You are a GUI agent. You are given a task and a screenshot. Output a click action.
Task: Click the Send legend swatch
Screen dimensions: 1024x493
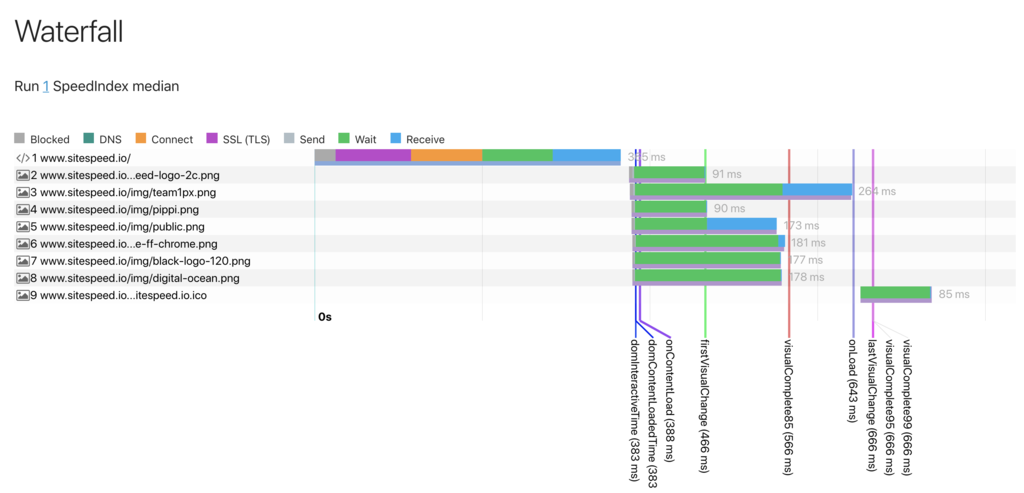click(289, 138)
